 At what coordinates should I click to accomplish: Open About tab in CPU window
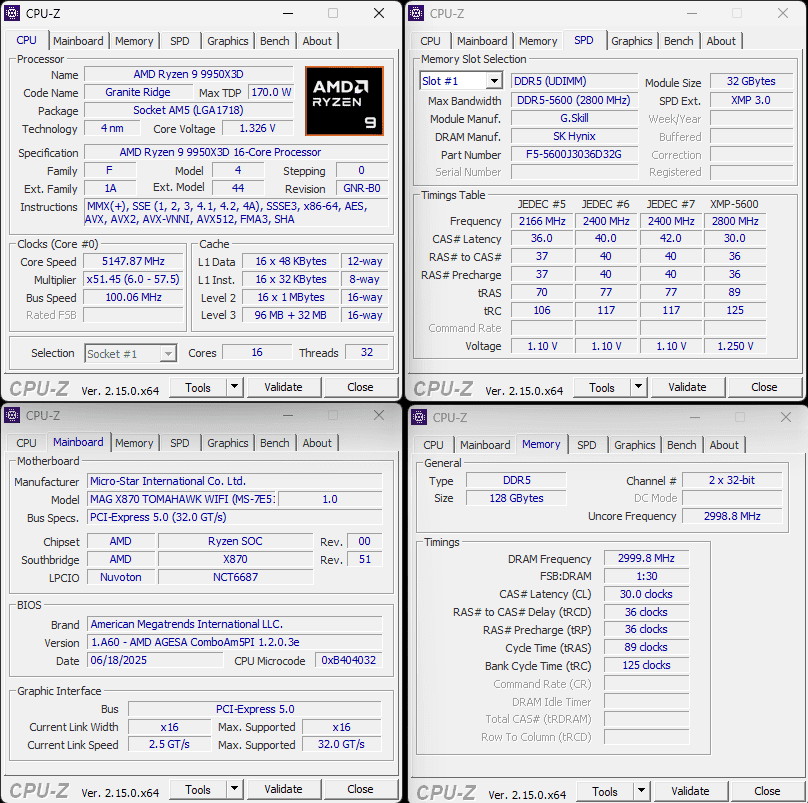coord(317,41)
